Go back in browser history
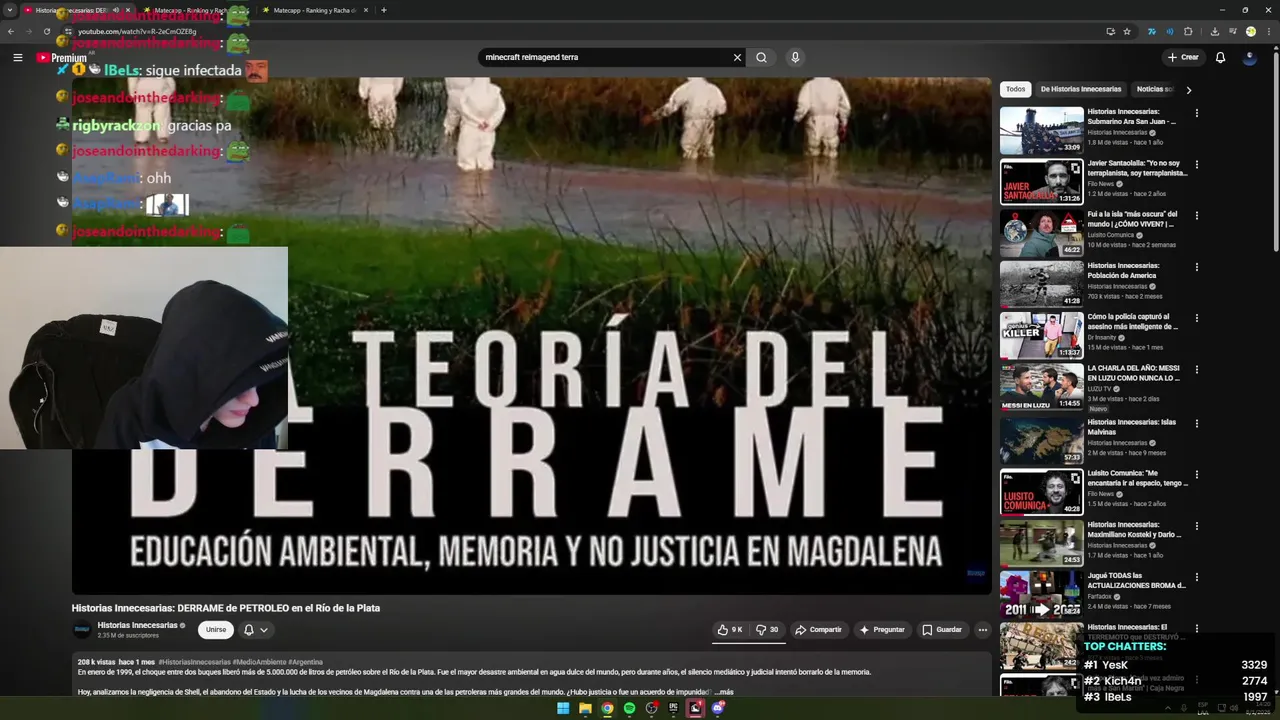This screenshot has width=1280, height=720. 11,31
